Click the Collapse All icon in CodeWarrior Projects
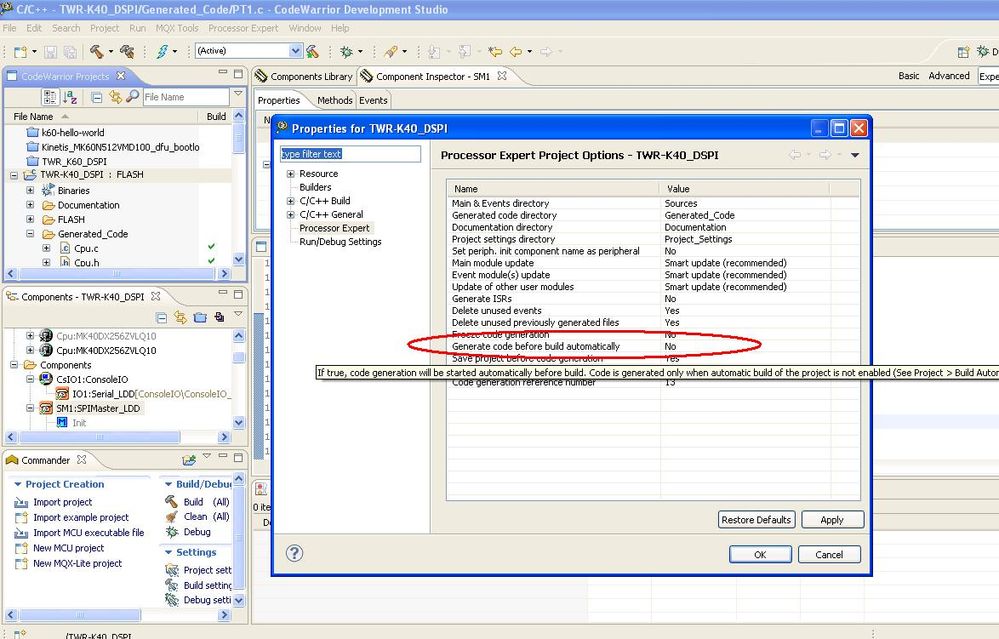Image resolution: width=999 pixels, height=639 pixels. [97, 97]
